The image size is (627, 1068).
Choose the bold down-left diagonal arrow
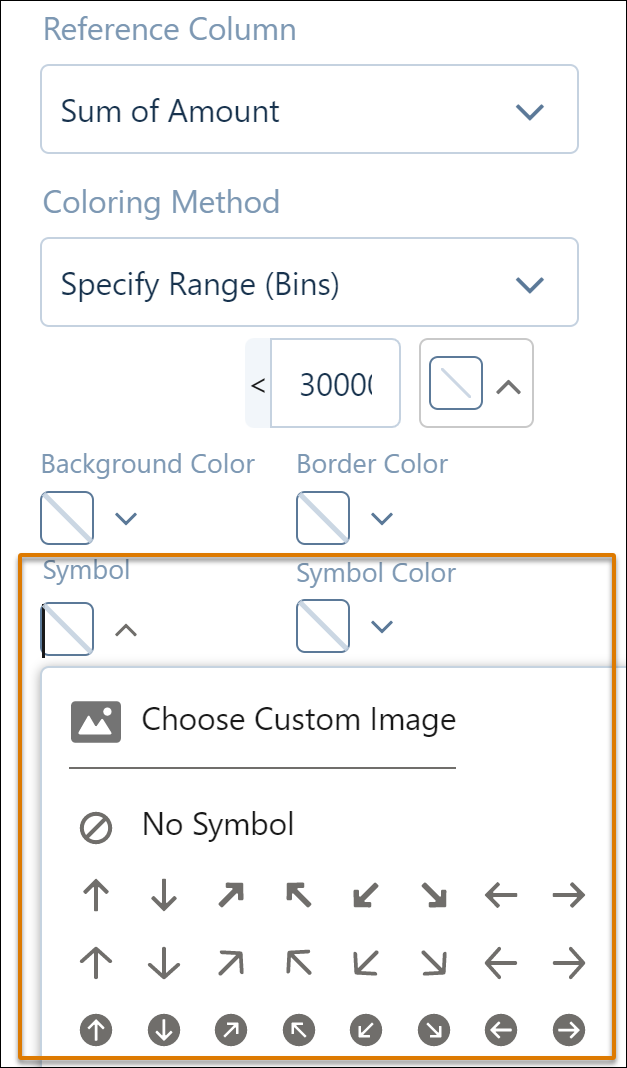pyautogui.click(x=366, y=895)
